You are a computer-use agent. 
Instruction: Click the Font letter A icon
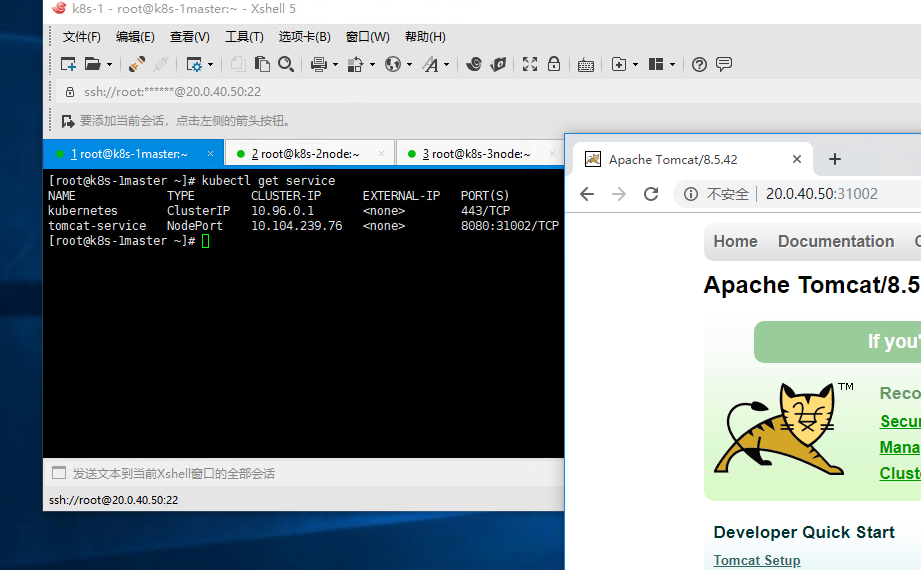pyautogui.click(x=431, y=64)
